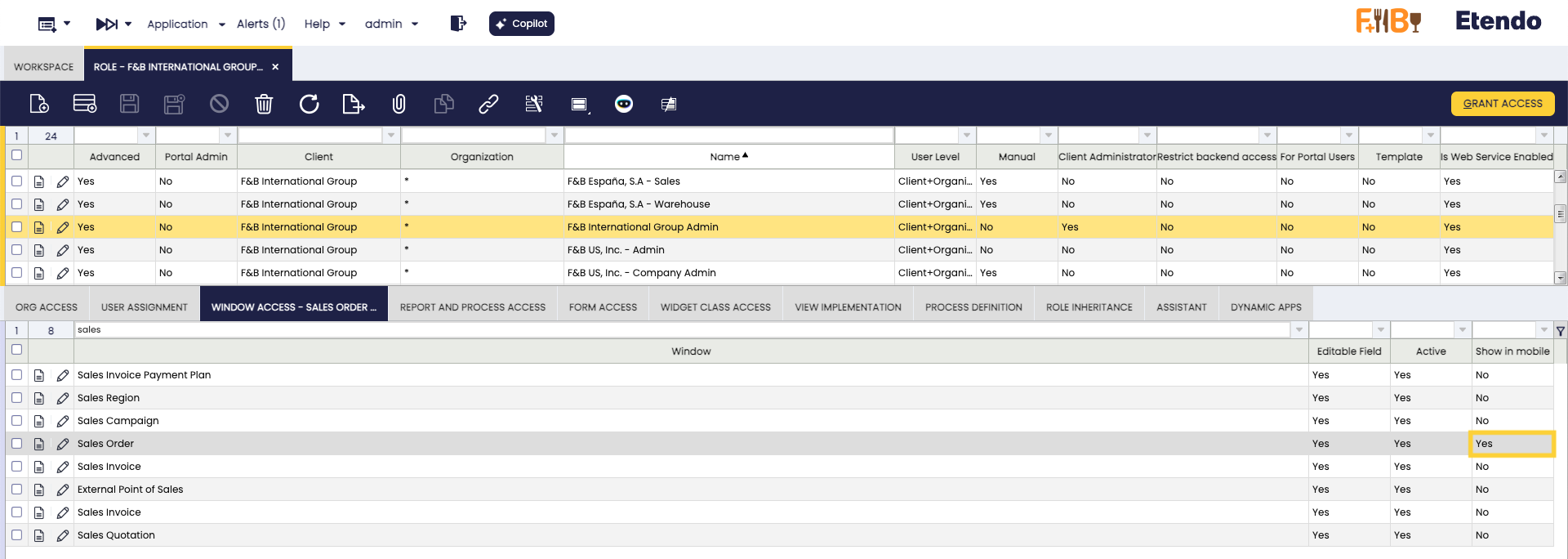Click the Copy record toolbar icon
Screen dimensions: 1568x559
443,104
